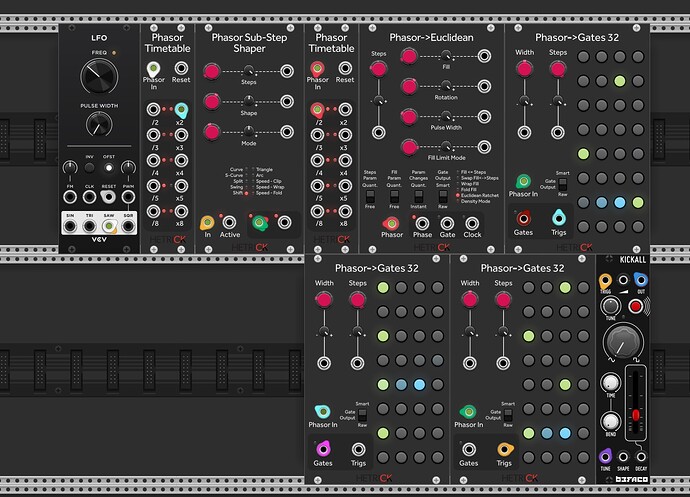Click the Smart/Raw switch on the top-row Phasor->Gates 32
The height and width of the screenshot is (497, 690).
pyautogui.click(x=563, y=184)
